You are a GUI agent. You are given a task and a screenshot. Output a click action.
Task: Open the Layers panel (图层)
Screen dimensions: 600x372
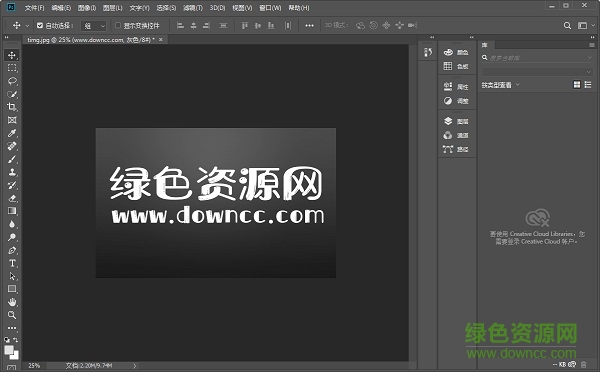[456, 121]
